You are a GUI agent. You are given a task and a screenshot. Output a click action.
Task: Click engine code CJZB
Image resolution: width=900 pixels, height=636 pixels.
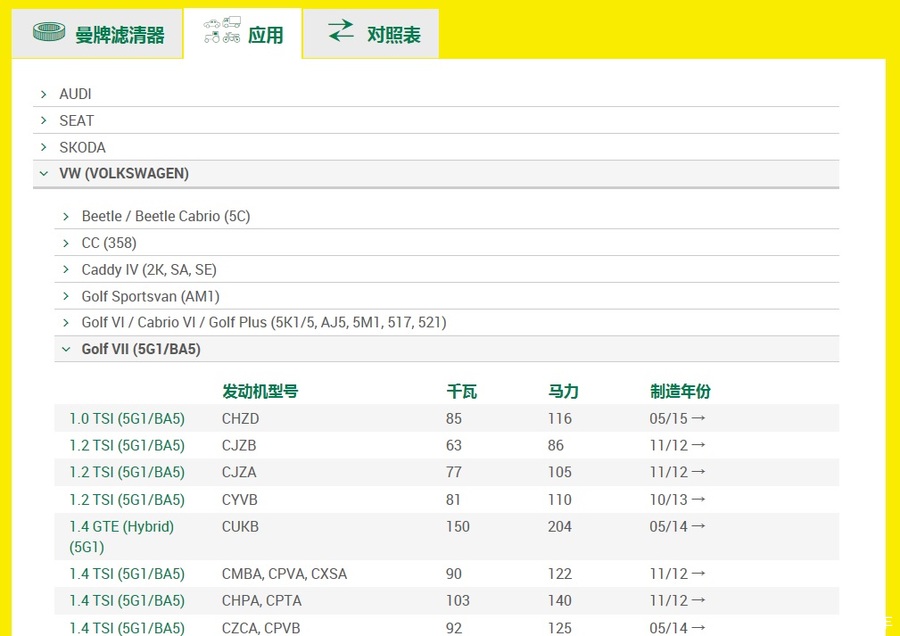coord(239,445)
